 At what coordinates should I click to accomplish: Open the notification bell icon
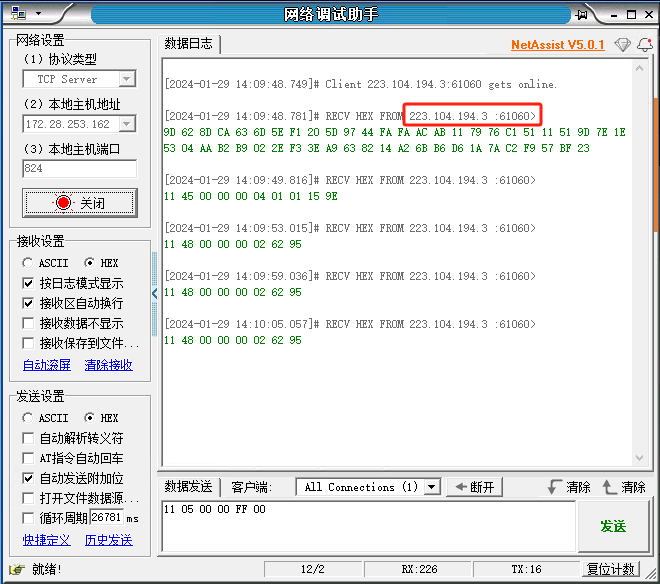point(645,44)
